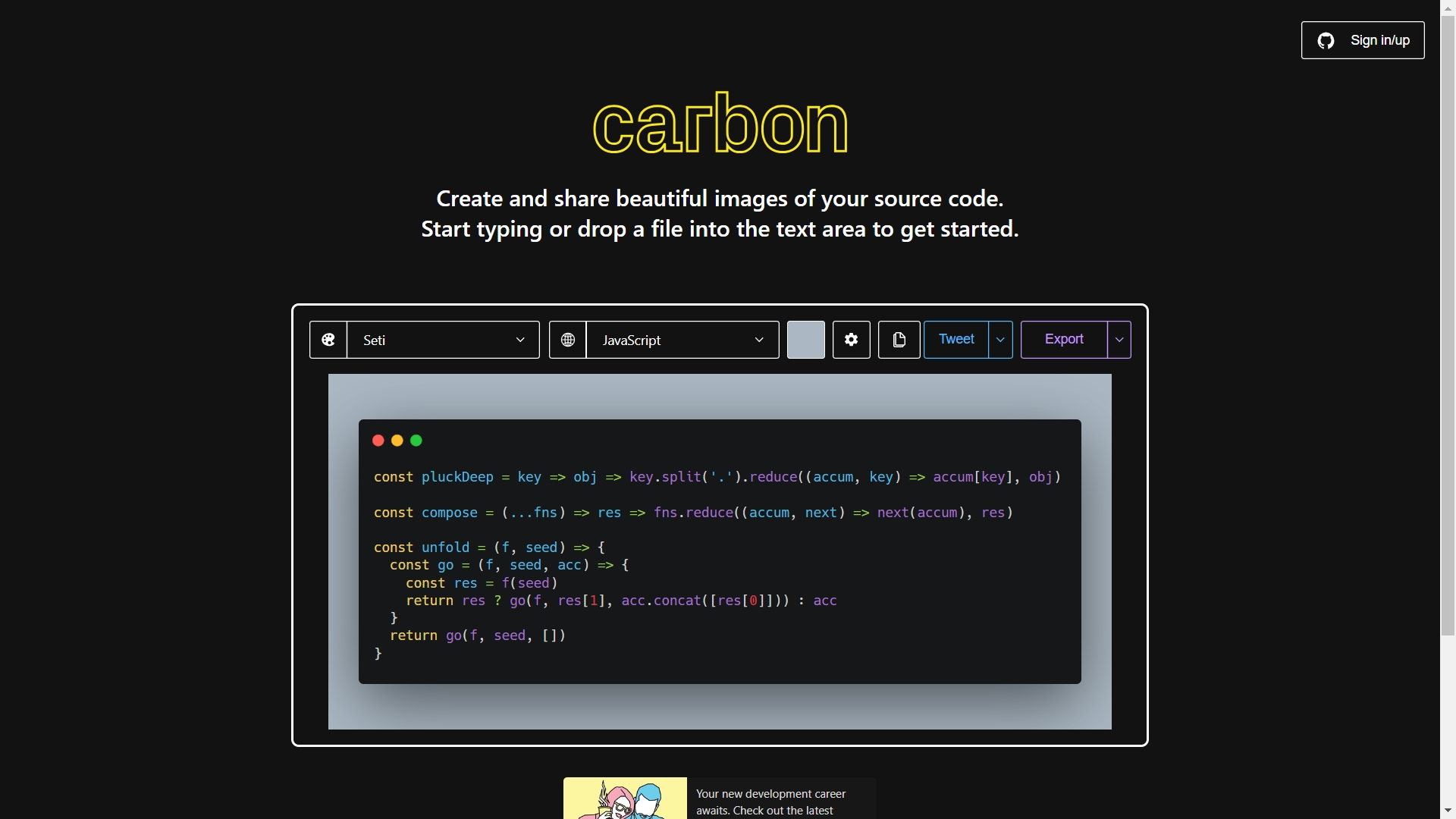Click the green window control dot
The height and width of the screenshot is (819, 1456).
click(x=416, y=441)
